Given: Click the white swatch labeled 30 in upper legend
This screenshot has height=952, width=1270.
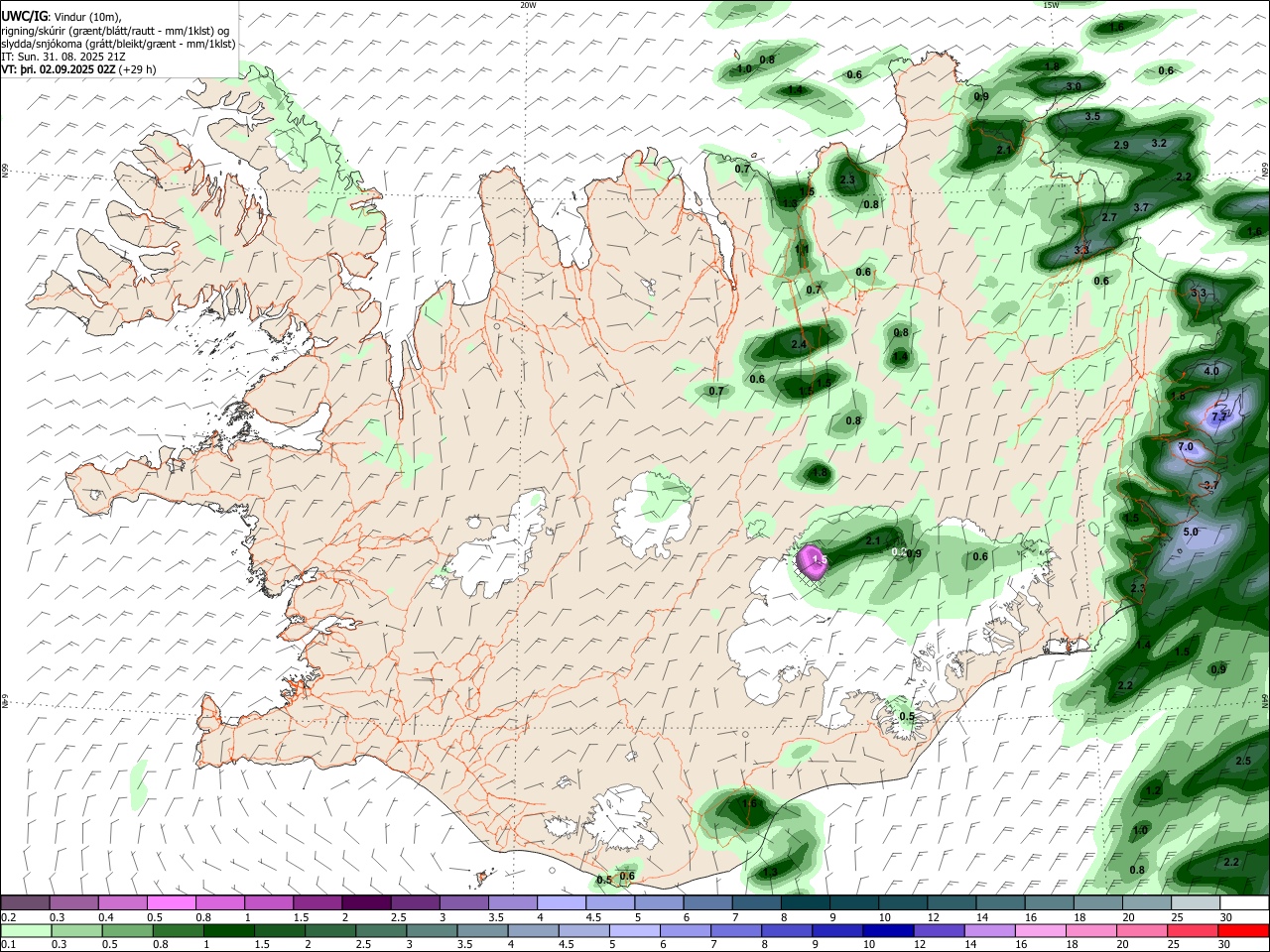Looking at the screenshot, I should pyautogui.click(x=1244, y=903).
